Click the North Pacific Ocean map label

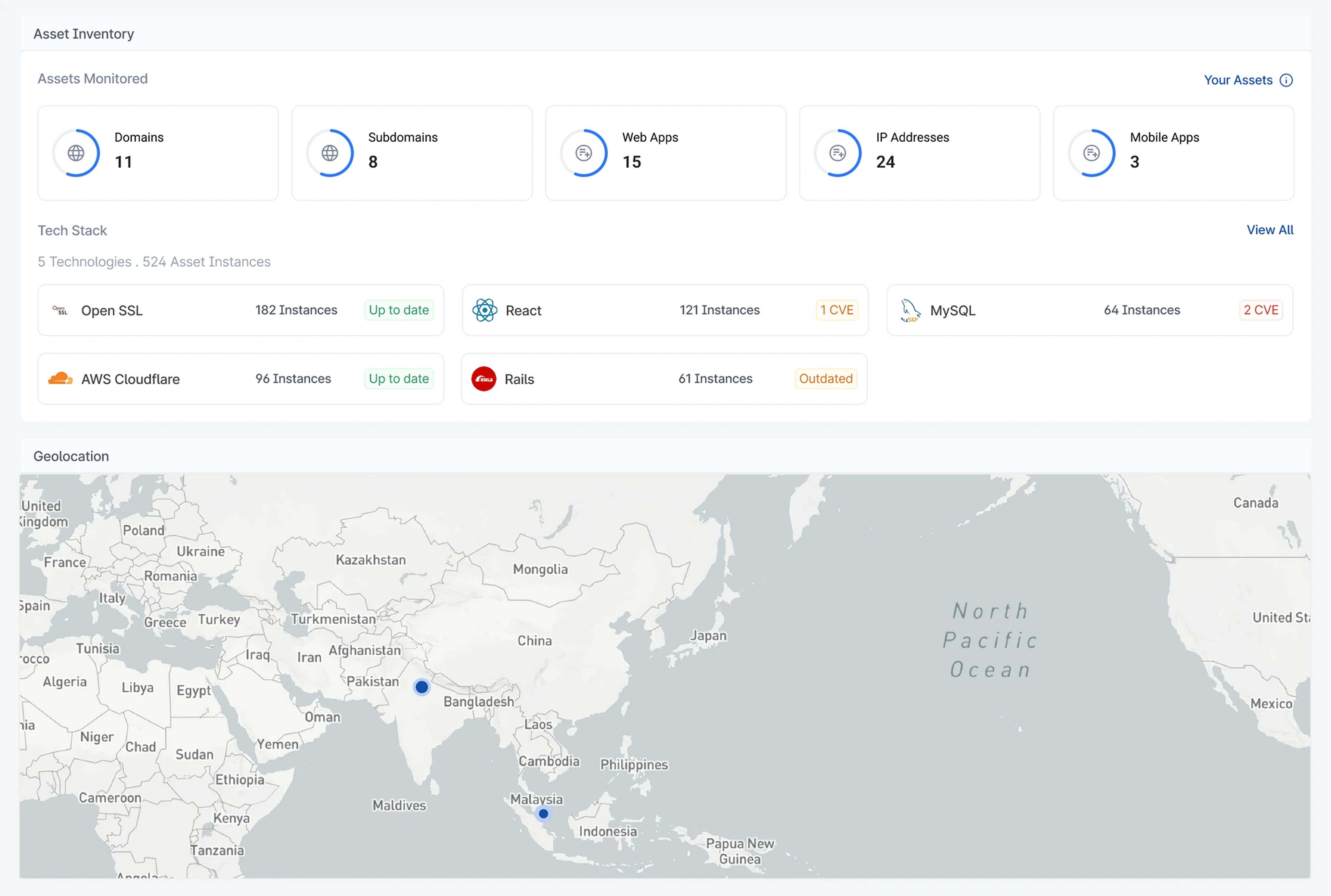click(990, 641)
